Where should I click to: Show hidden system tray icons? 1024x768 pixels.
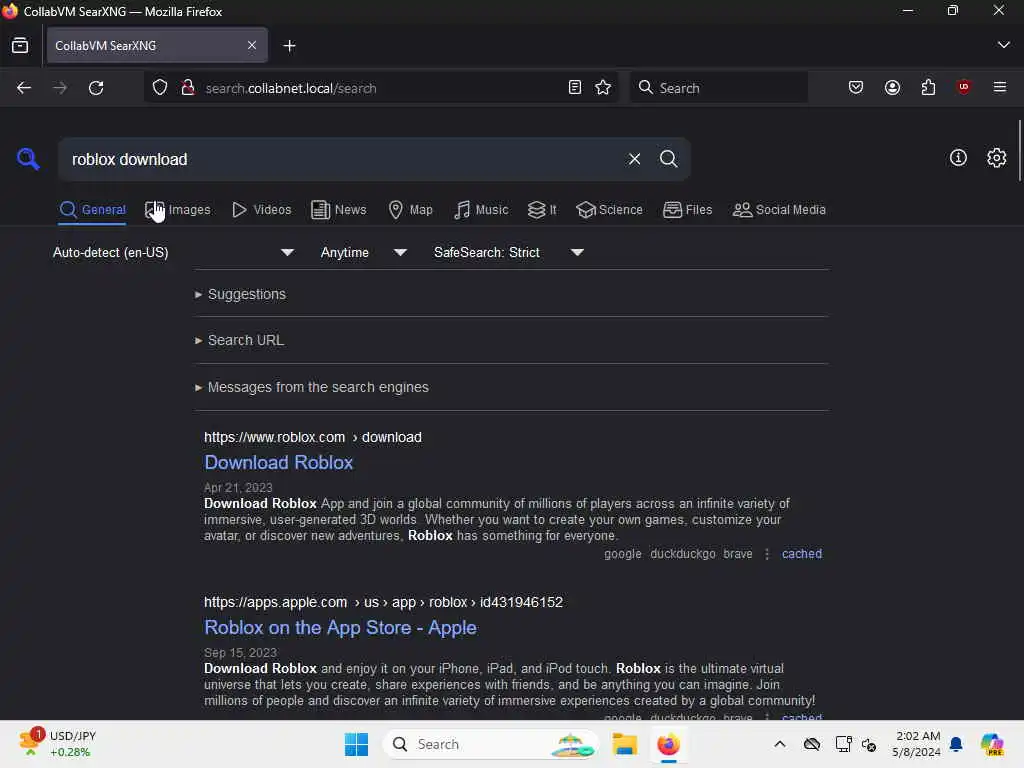(x=780, y=744)
